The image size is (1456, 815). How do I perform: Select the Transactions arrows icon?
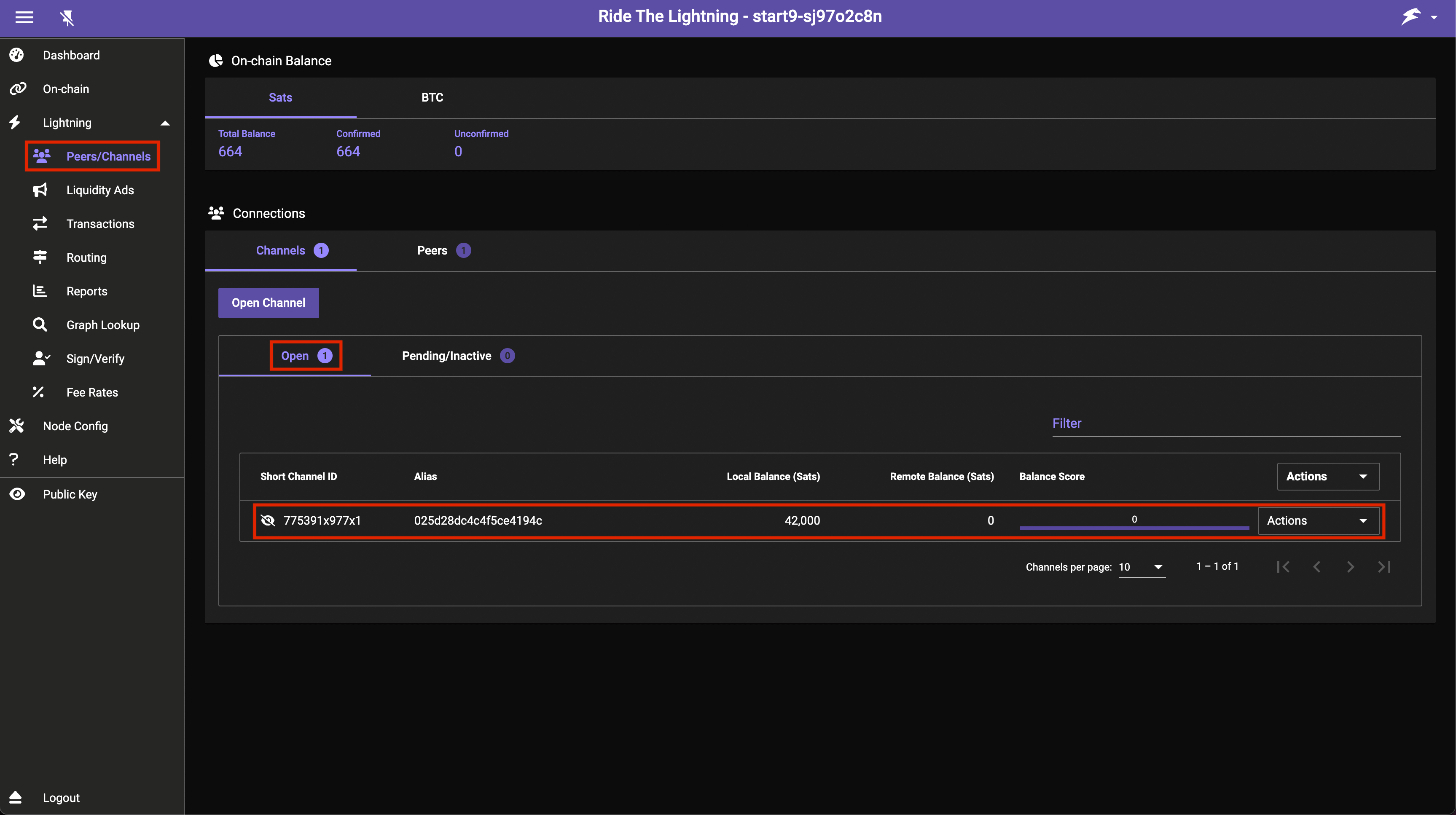point(40,223)
